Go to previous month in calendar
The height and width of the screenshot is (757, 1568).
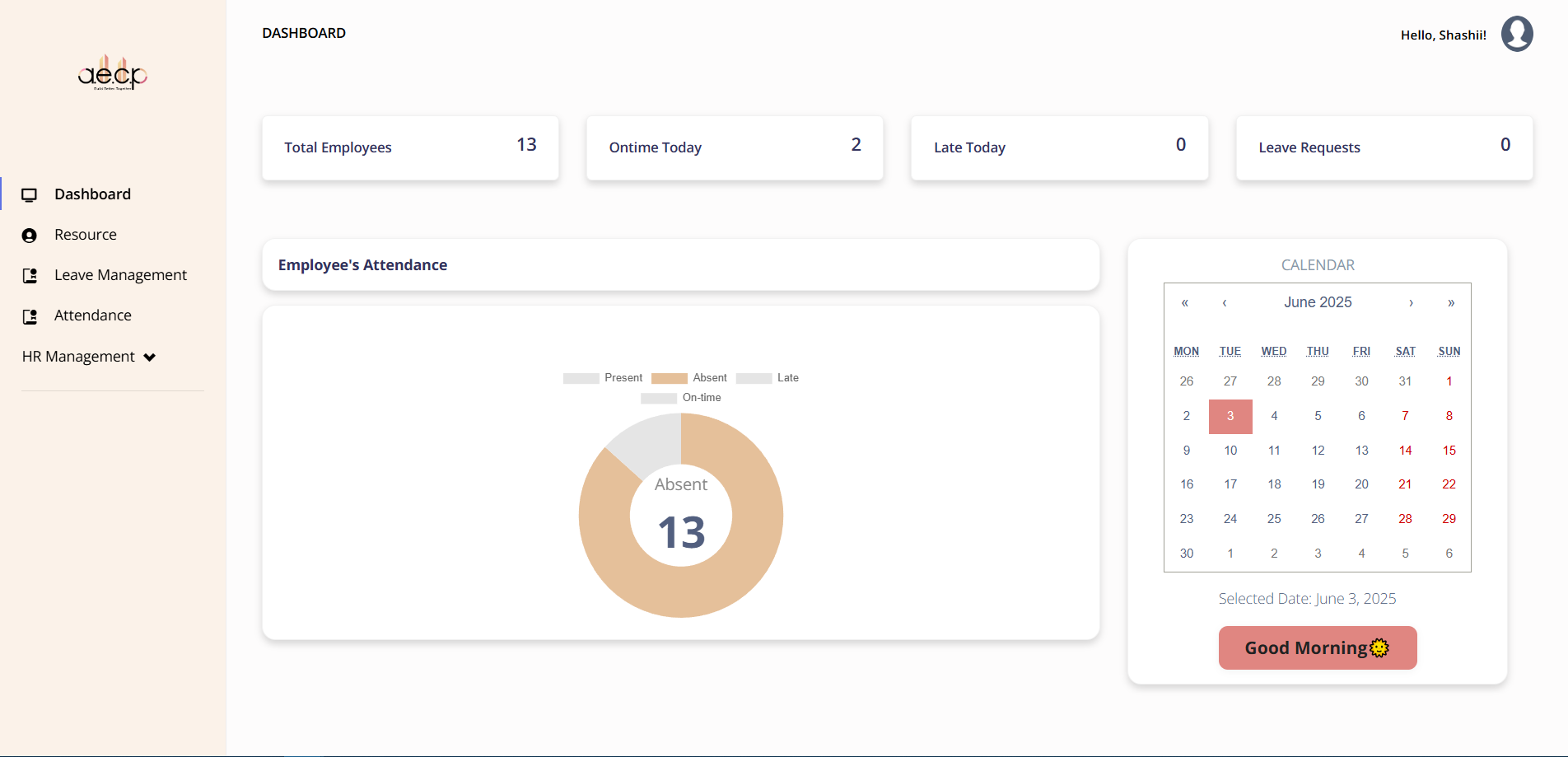click(x=1225, y=303)
